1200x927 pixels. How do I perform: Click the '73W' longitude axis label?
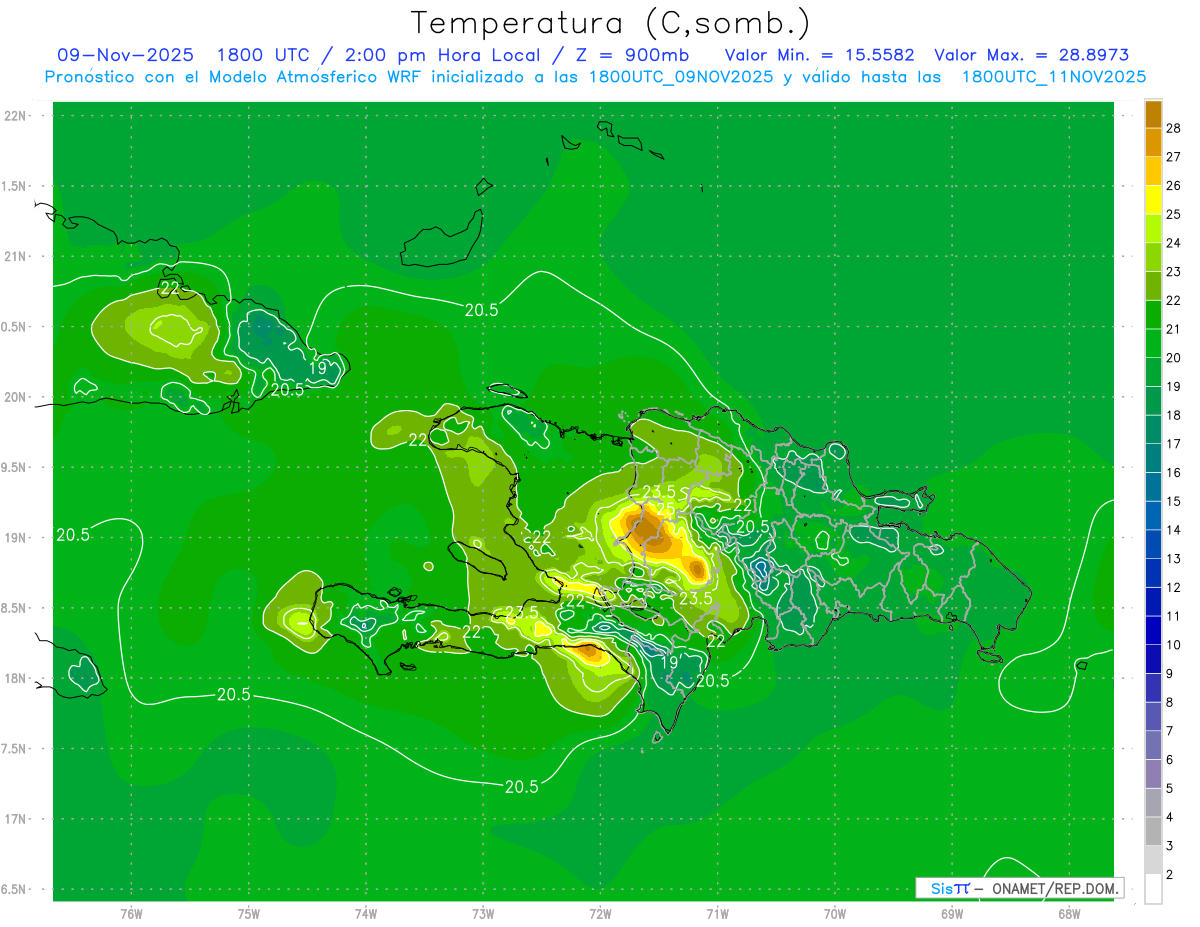[483, 914]
